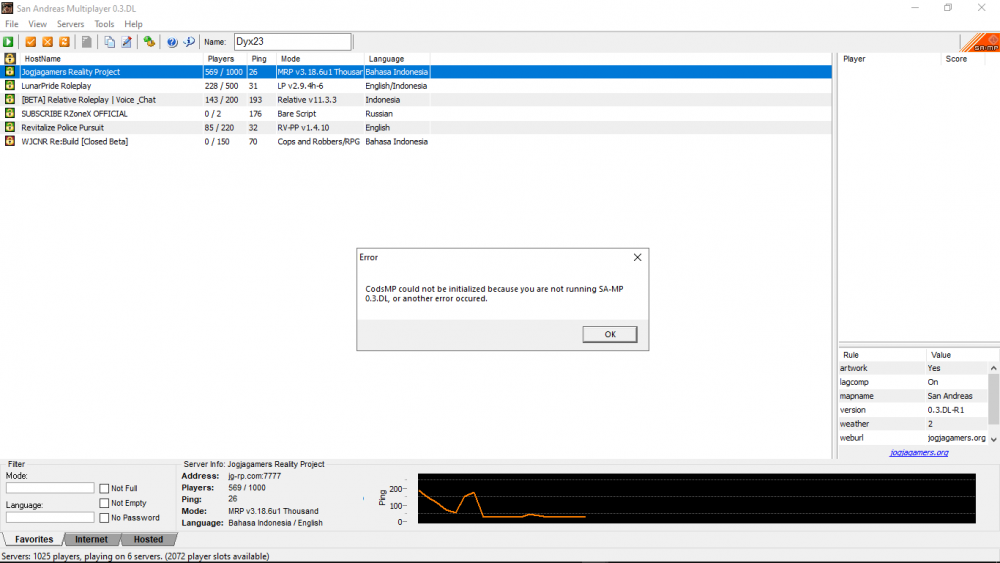Click the version rule row
The image size is (1000, 563).
(913, 410)
